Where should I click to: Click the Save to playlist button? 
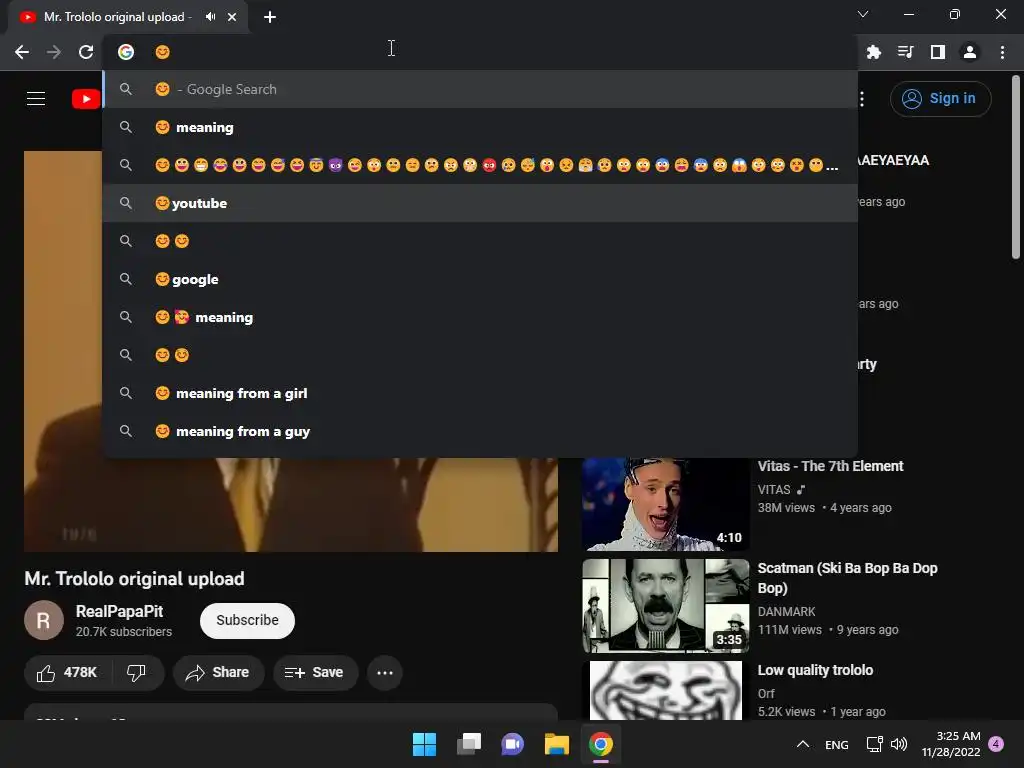click(315, 673)
